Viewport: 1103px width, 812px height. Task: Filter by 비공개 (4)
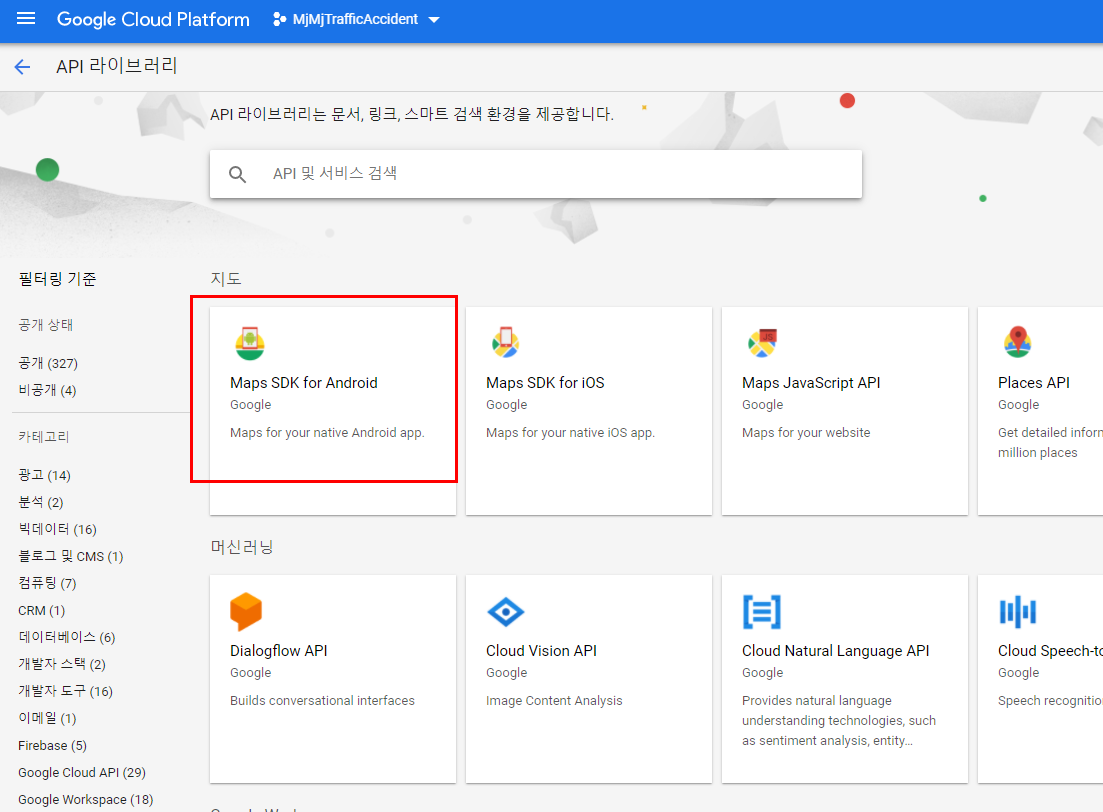pyautogui.click(x=47, y=390)
